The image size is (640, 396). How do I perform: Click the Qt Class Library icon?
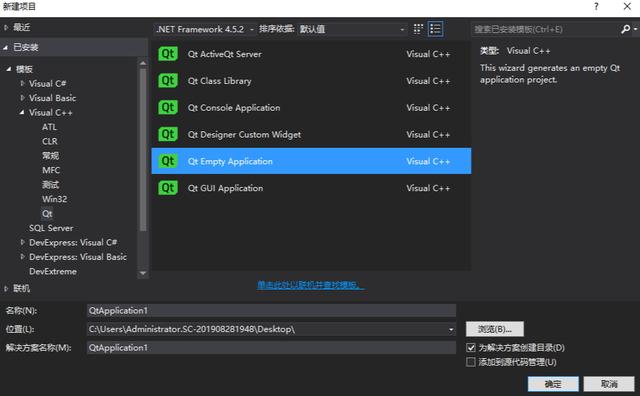tap(168, 80)
